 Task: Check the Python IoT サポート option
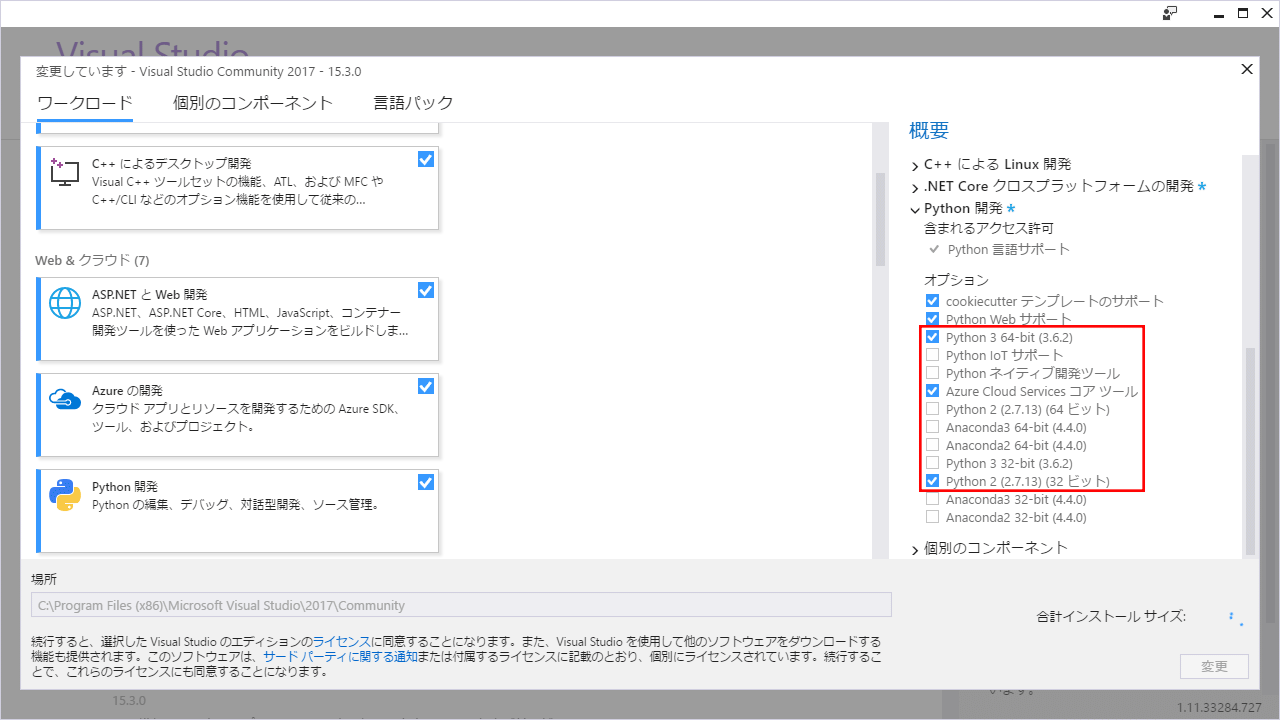tap(932, 355)
